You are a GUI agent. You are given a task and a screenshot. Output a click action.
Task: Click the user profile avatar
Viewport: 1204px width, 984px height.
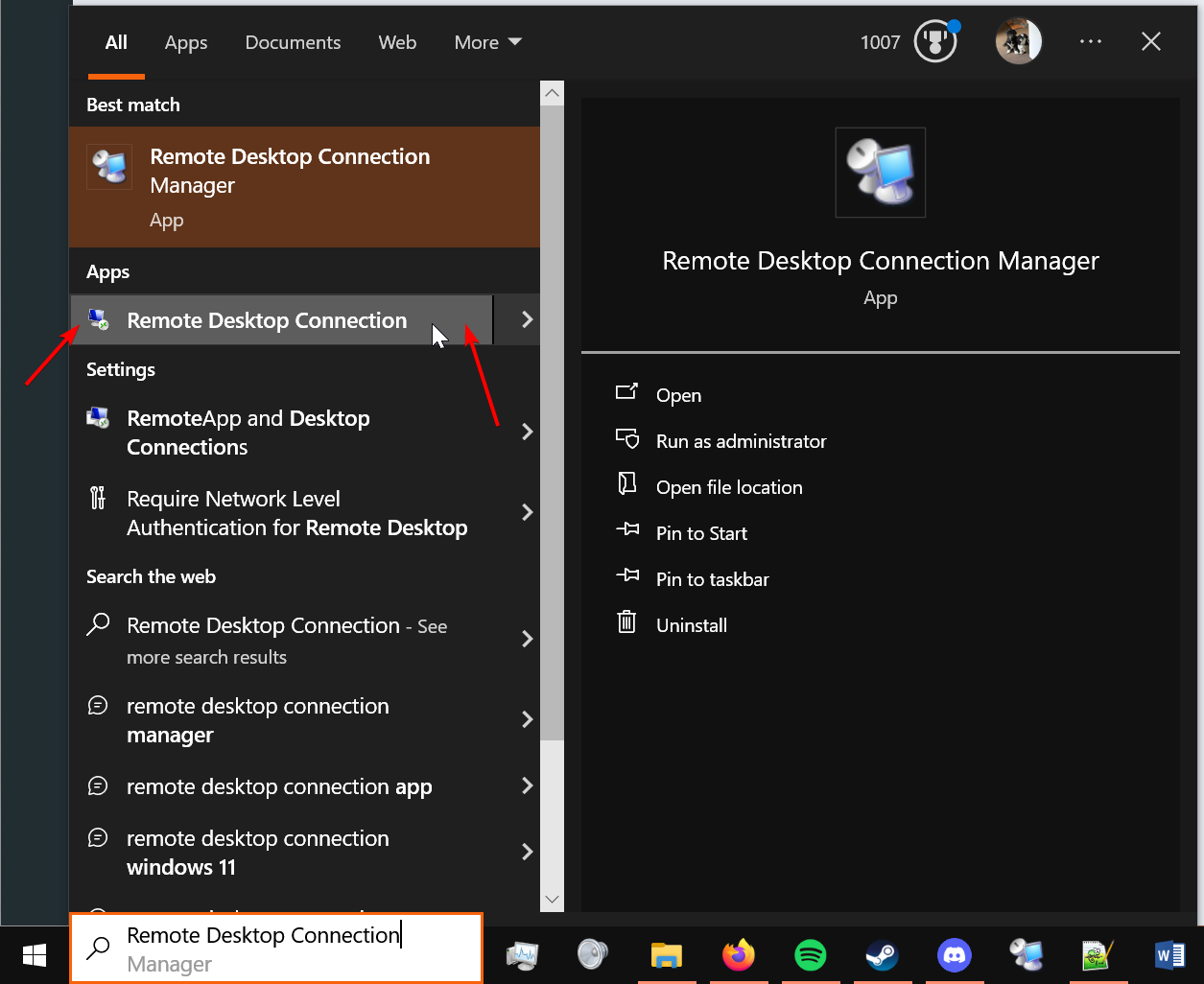[x=1018, y=42]
